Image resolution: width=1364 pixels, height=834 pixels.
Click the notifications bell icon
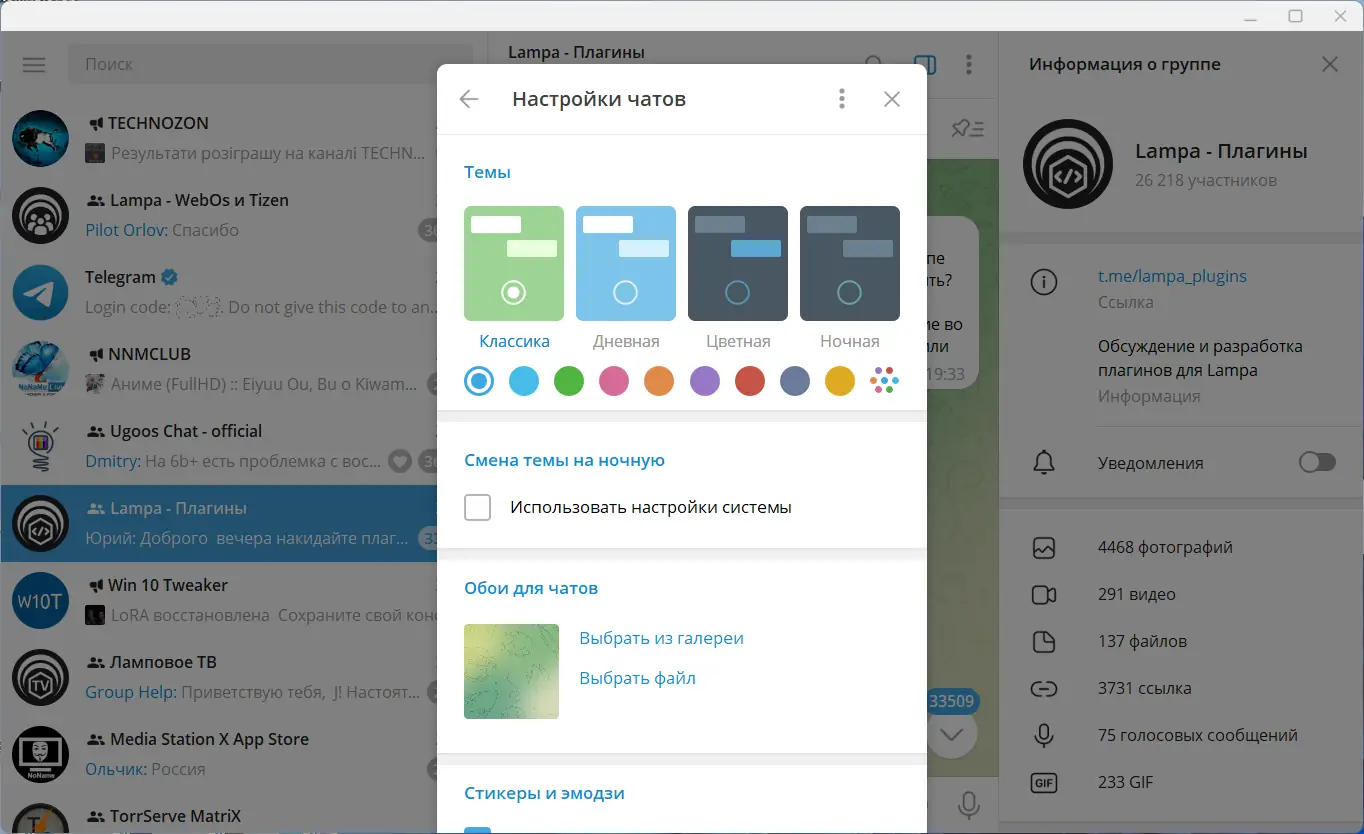(1044, 463)
